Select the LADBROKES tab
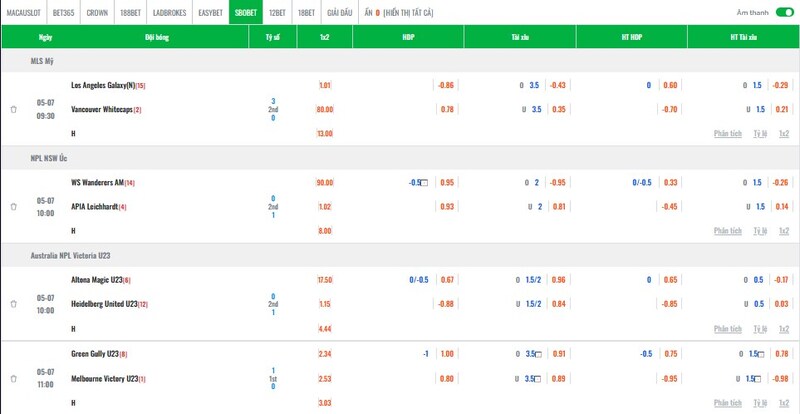The image size is (800, 414). coord(170,13)
